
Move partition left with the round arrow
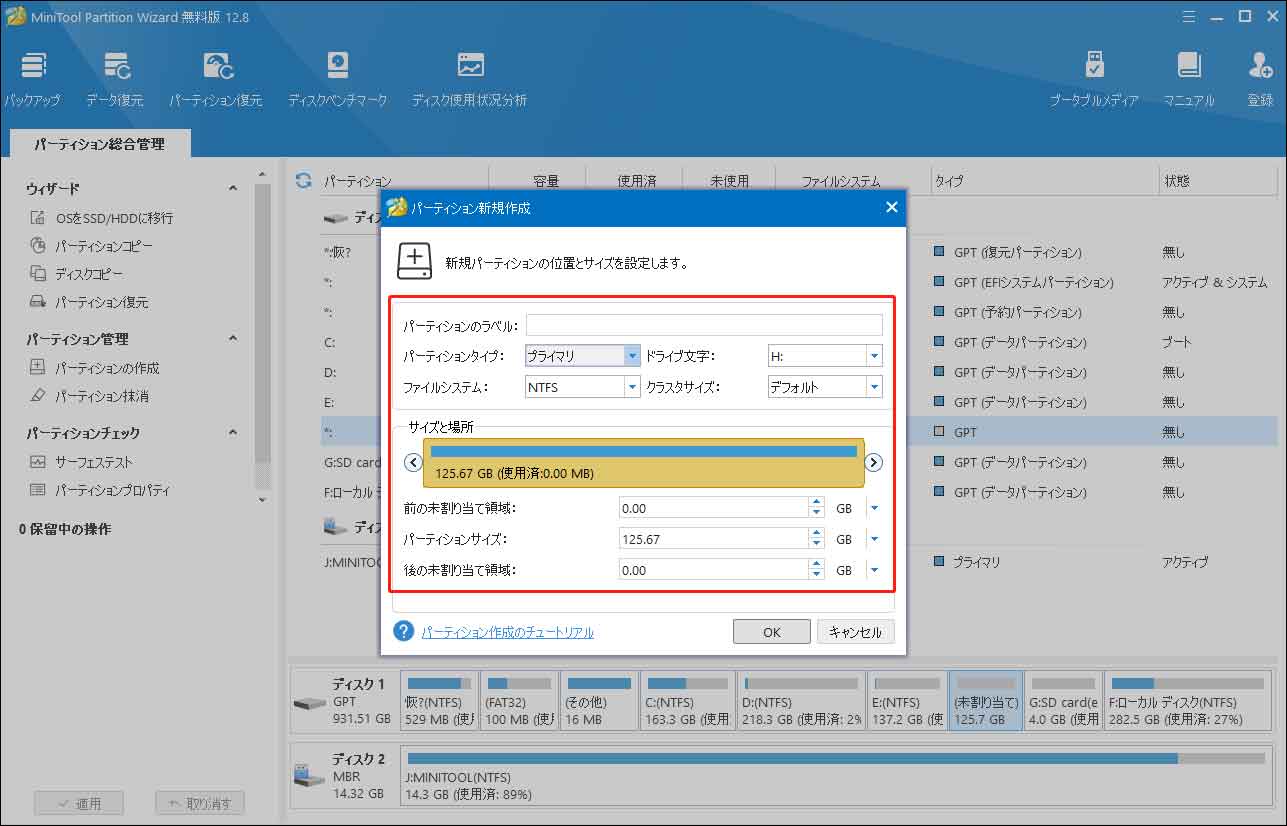(412, 462)
